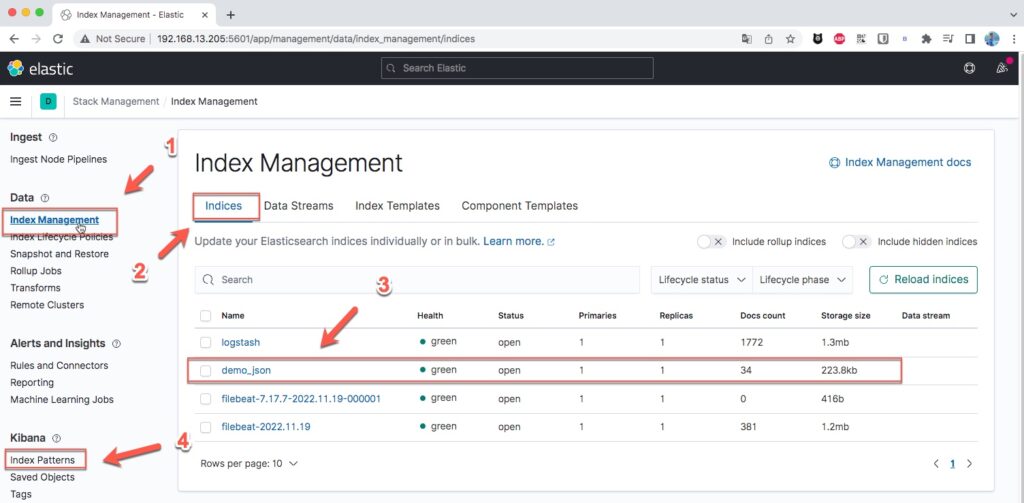Click the indices Search box
Screen dimensions: 1024x503
tap(417, 280)
